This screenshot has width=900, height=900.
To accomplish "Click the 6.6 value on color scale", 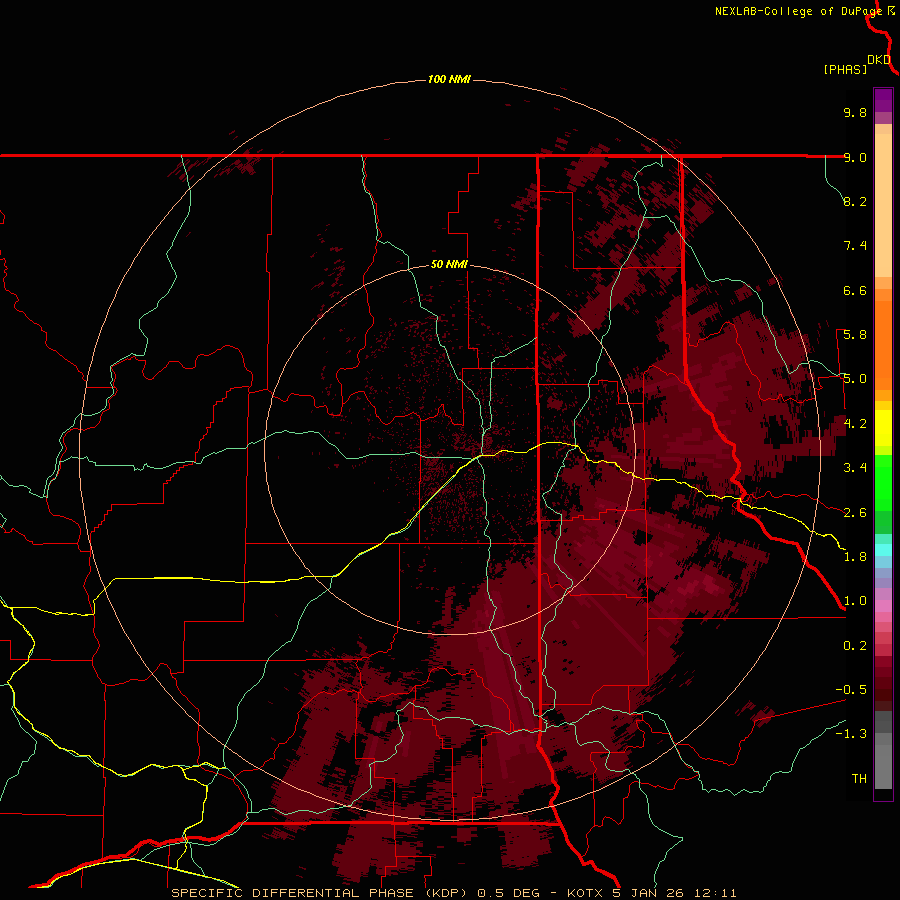I will 855,290.
